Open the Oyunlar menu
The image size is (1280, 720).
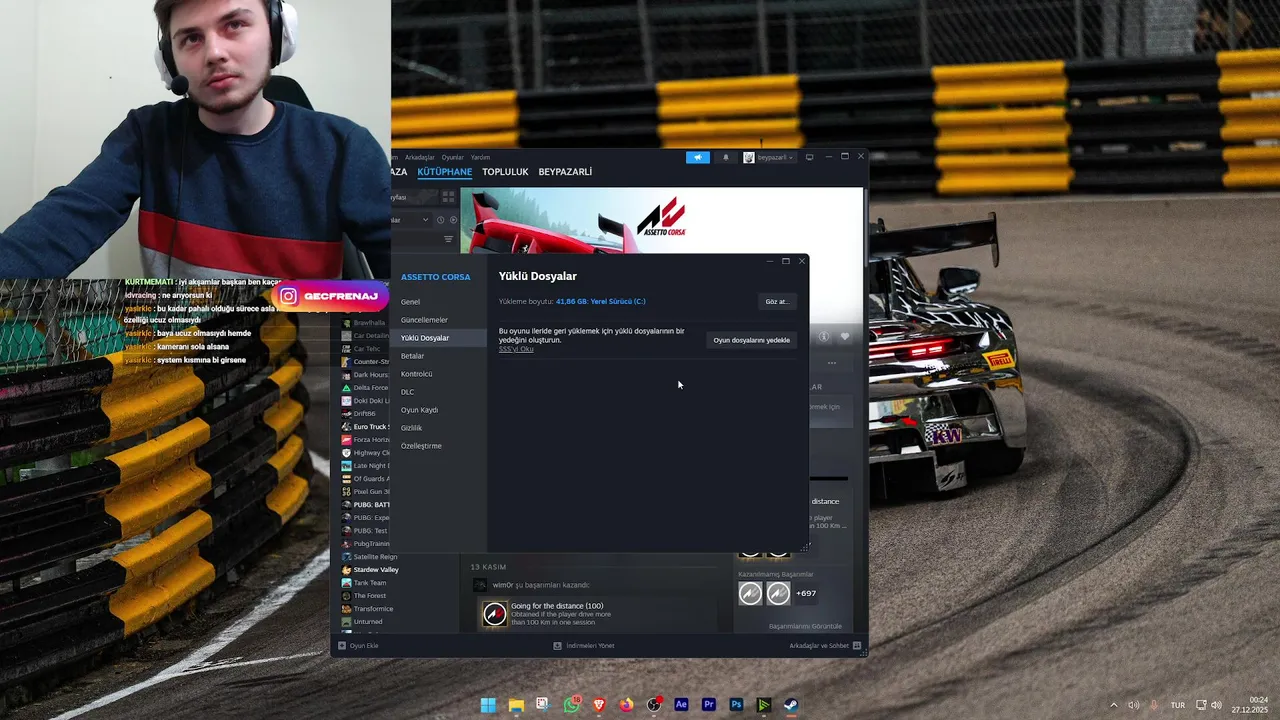tap(453, 157)
